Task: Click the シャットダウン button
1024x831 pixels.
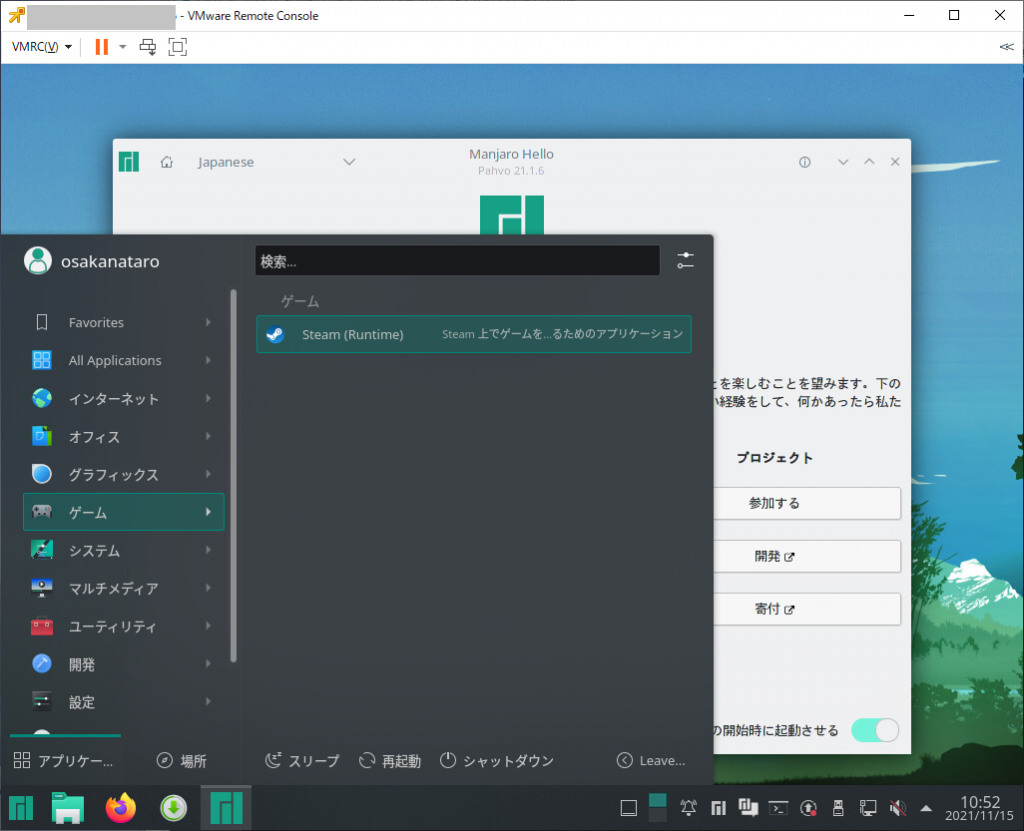Action: tap(497, 760)
